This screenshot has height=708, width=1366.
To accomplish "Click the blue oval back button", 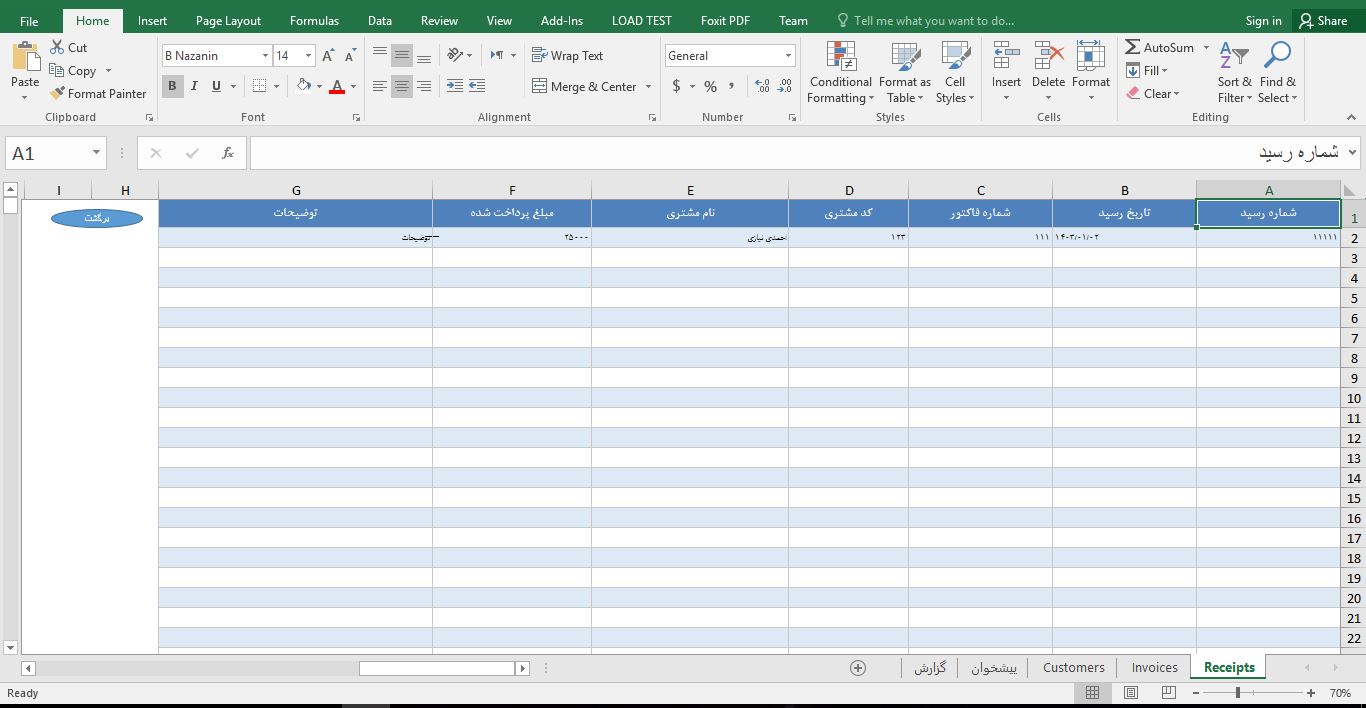I will (97, 217).
